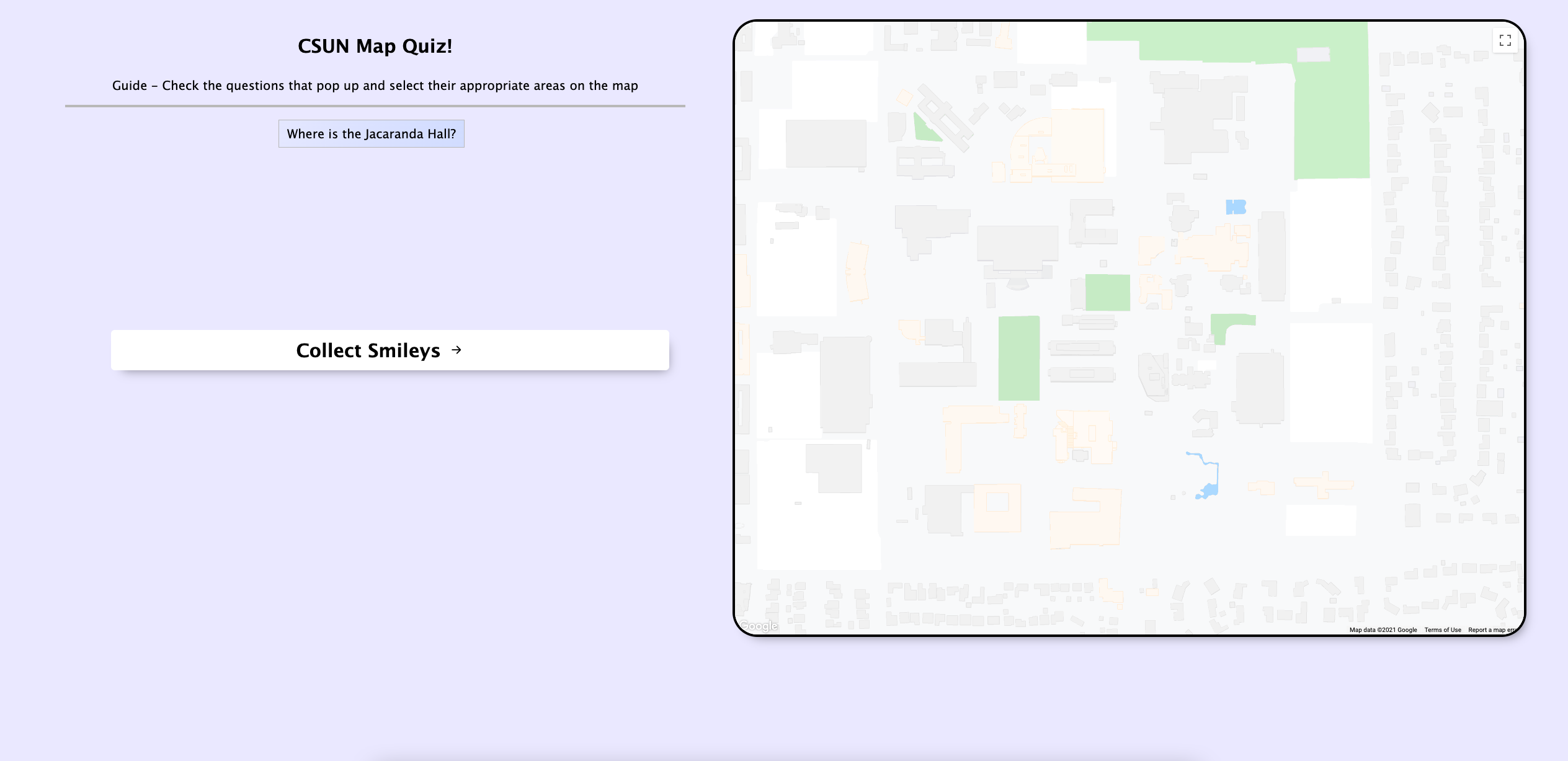Click the green triangle near top of map
The height and width of the screenshot is (761, 1568).
(x=924, y=127)
